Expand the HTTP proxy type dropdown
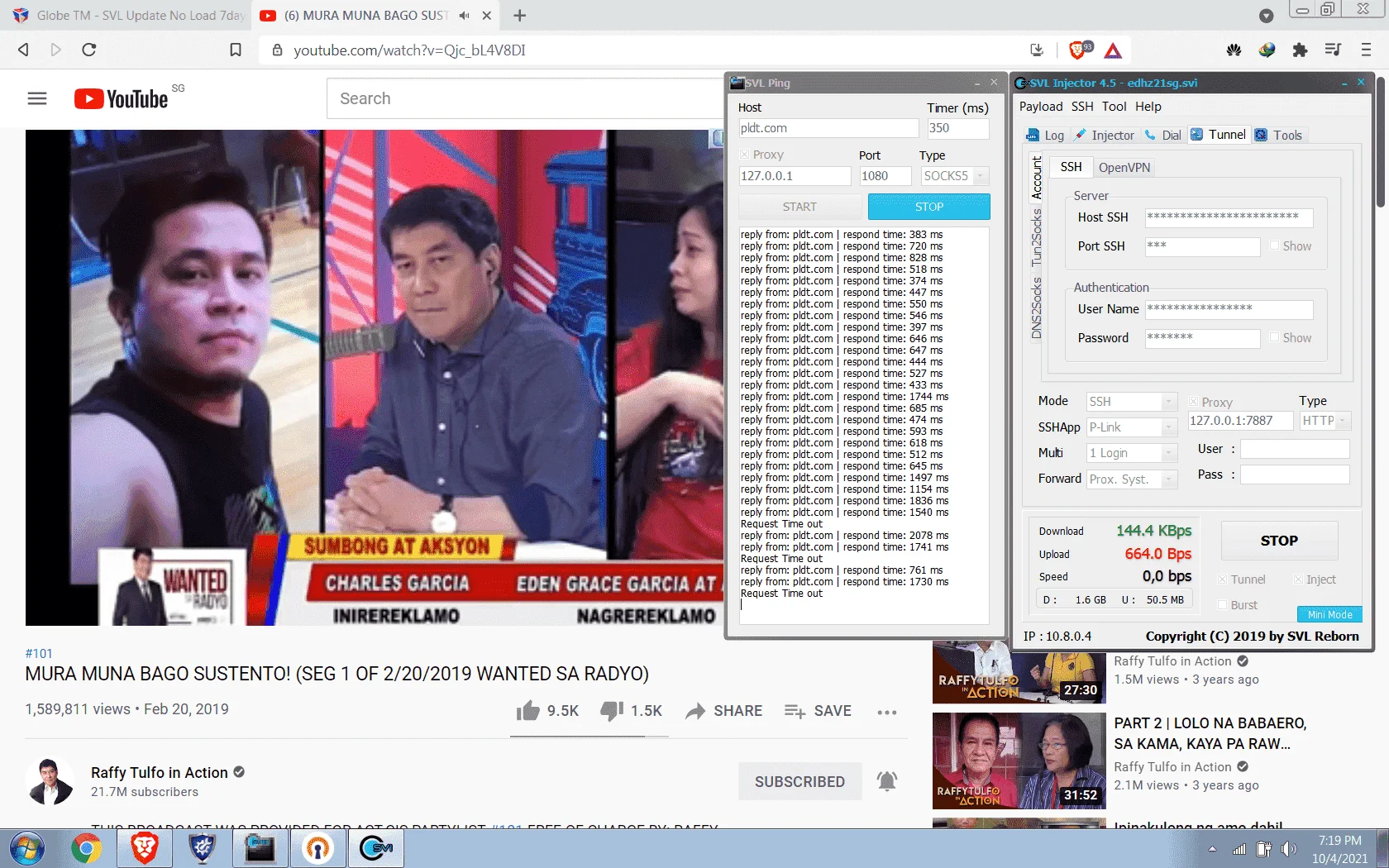The width and height of the screenshot is (1389, 868). click(1344, 421)
